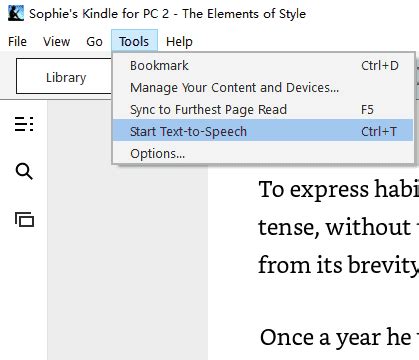Open the File menu
The image size is (419, 360).
point(17,42)
